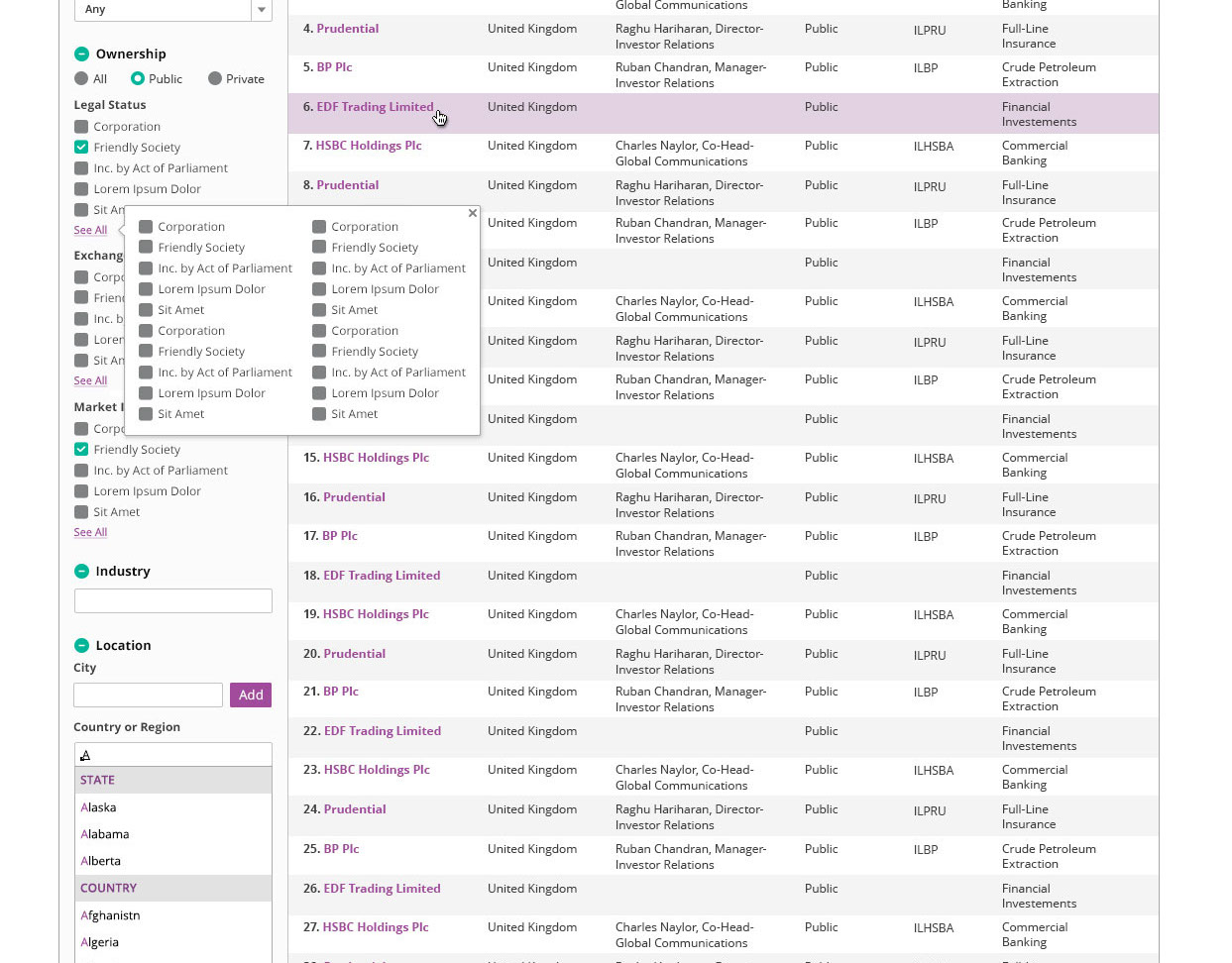The image size is (1232, 963).
Task: Check Sit Amet in the Market section
Action: click(x=81, y=511)
